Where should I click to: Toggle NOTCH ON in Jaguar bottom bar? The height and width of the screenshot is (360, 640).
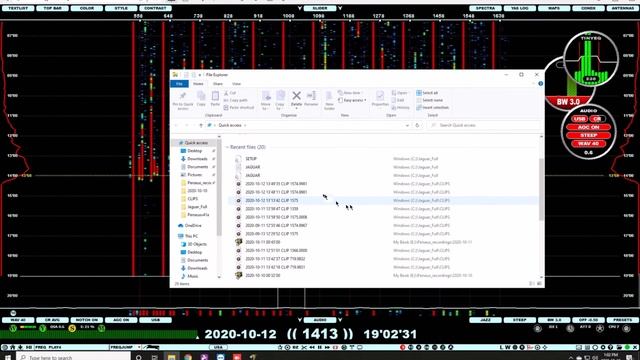point(87,320)
